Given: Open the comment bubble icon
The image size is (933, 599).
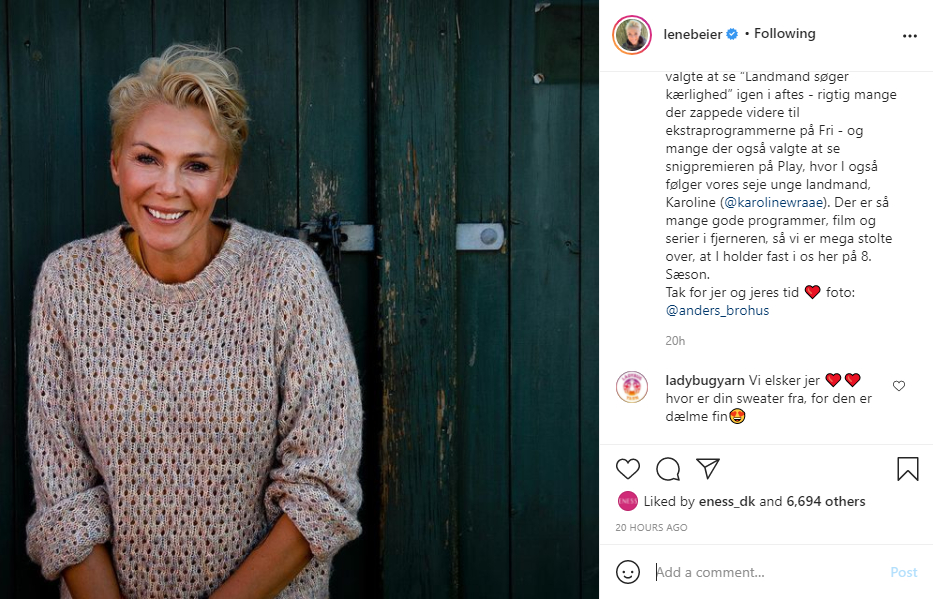Looking at the screenshot, I should 667,468.
